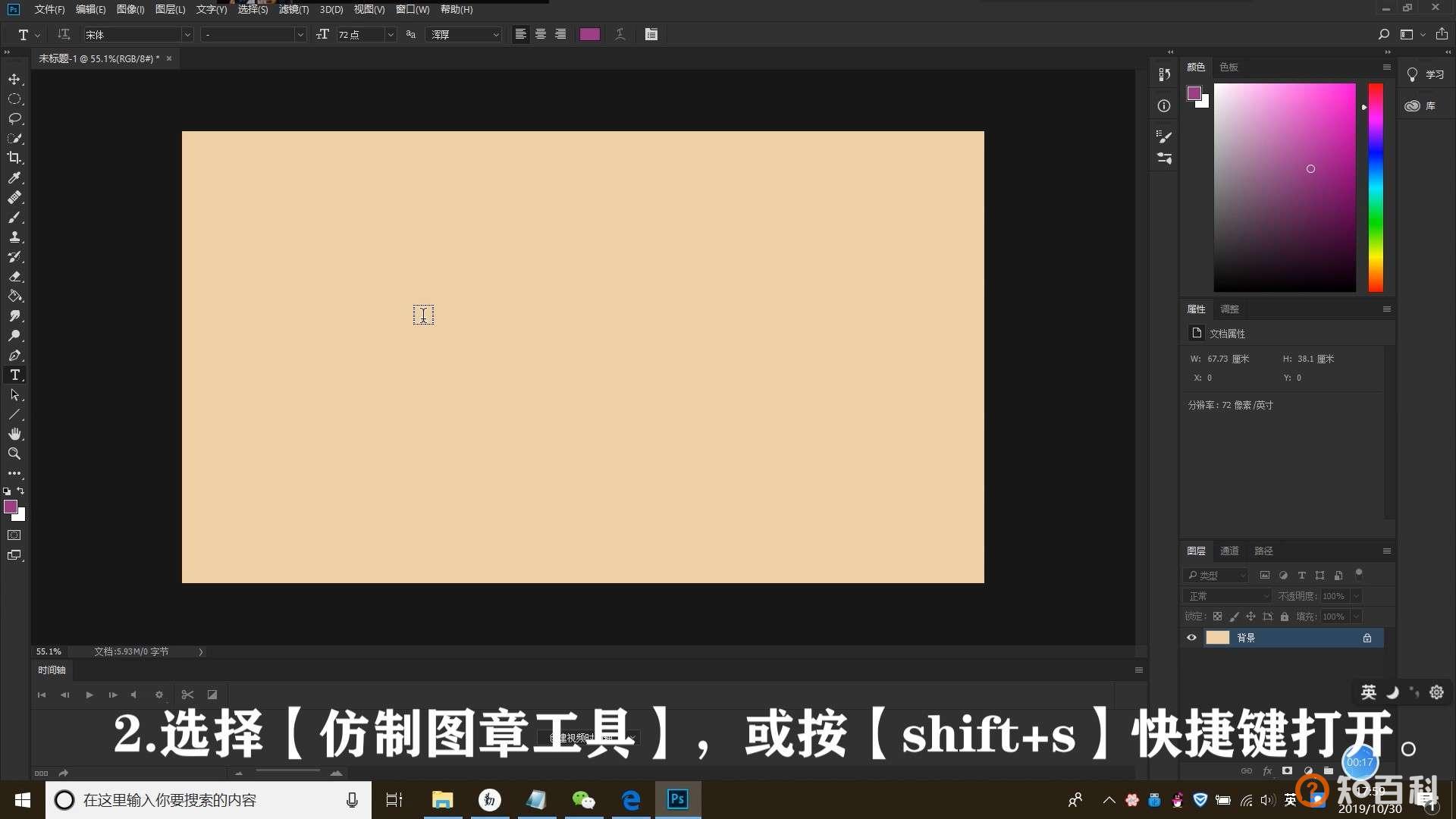
Task: Select the History Brush tool
Action: click(14, 256)
